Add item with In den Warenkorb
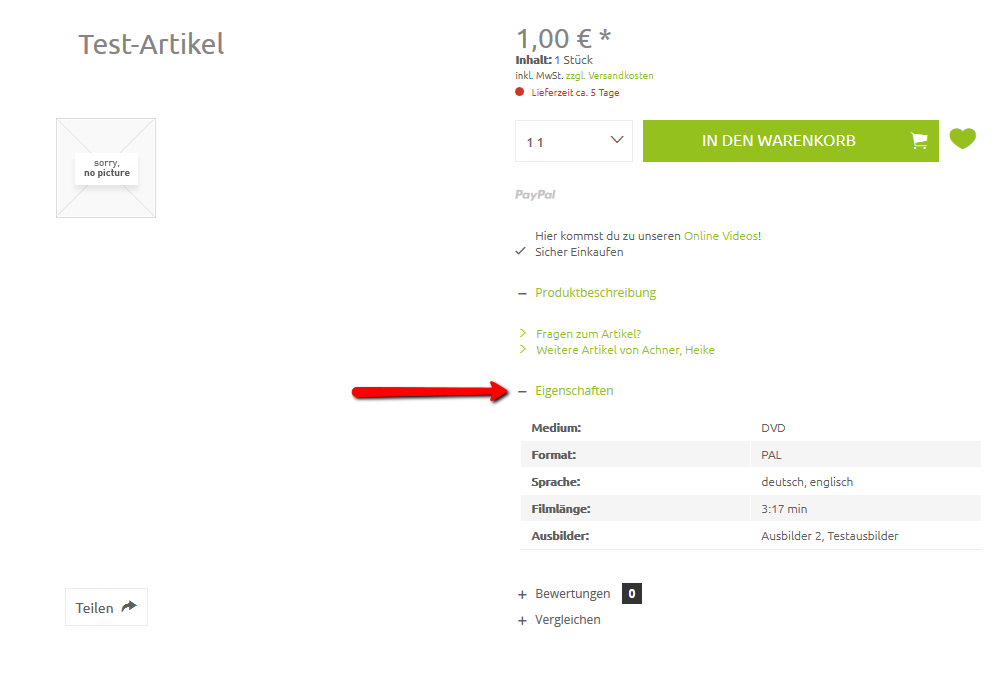This screenshot has height=678, width=1008. point(778,141)
